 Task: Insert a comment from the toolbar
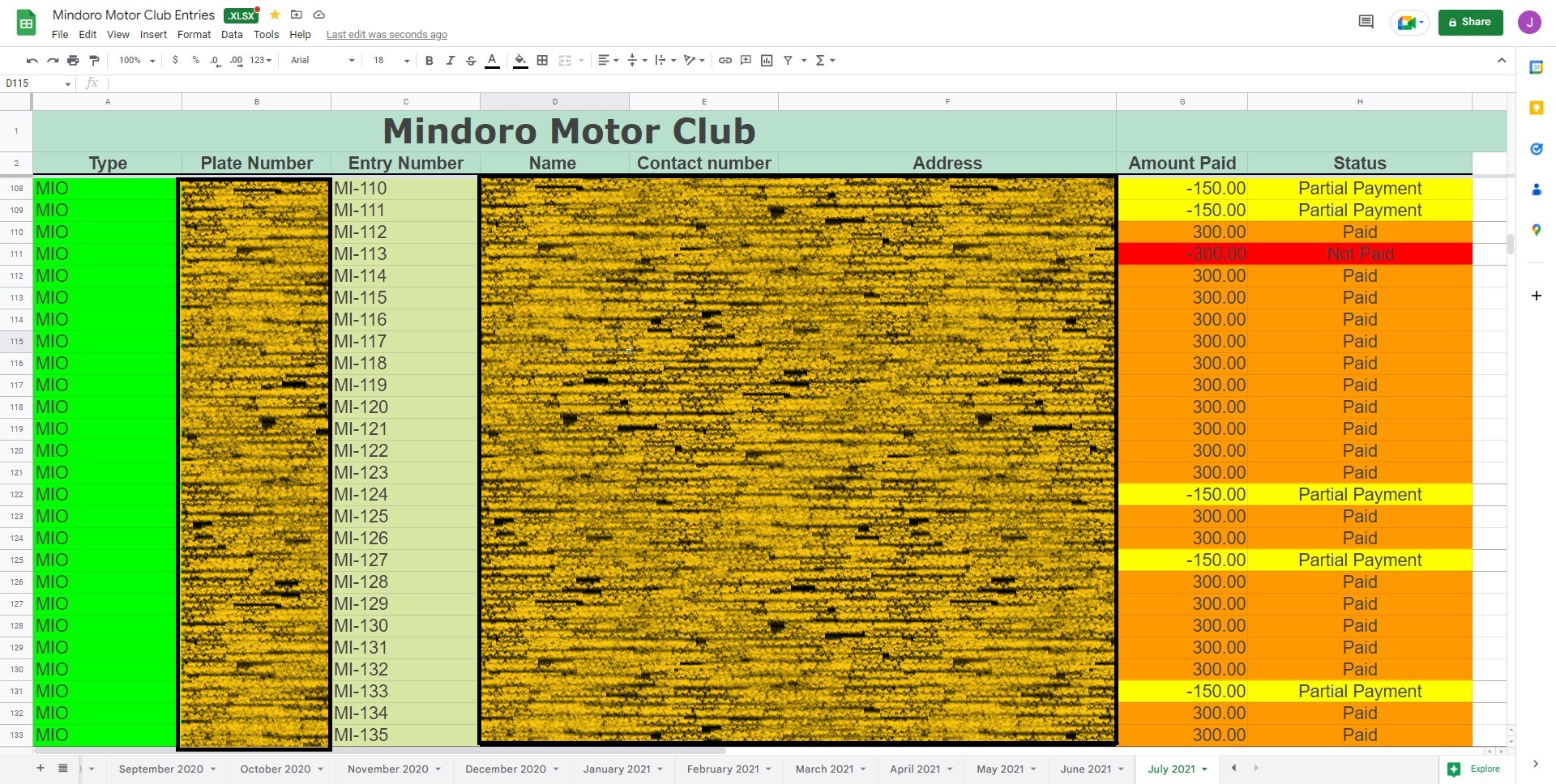pos(746,61)
